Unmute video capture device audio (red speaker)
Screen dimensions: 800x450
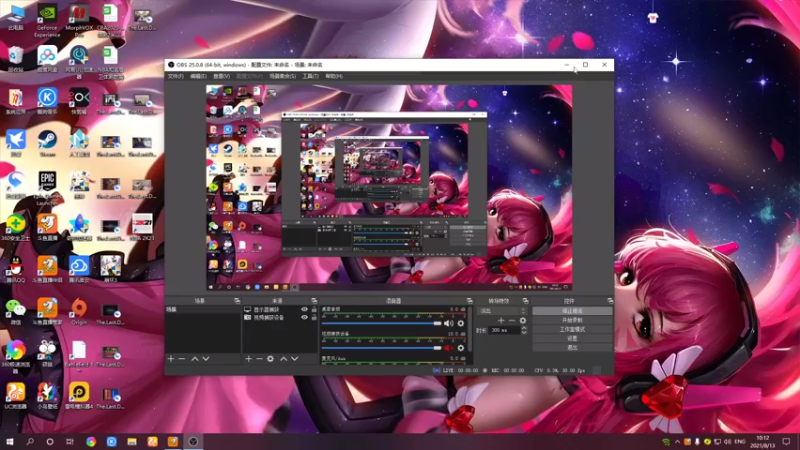coord(448,348)
